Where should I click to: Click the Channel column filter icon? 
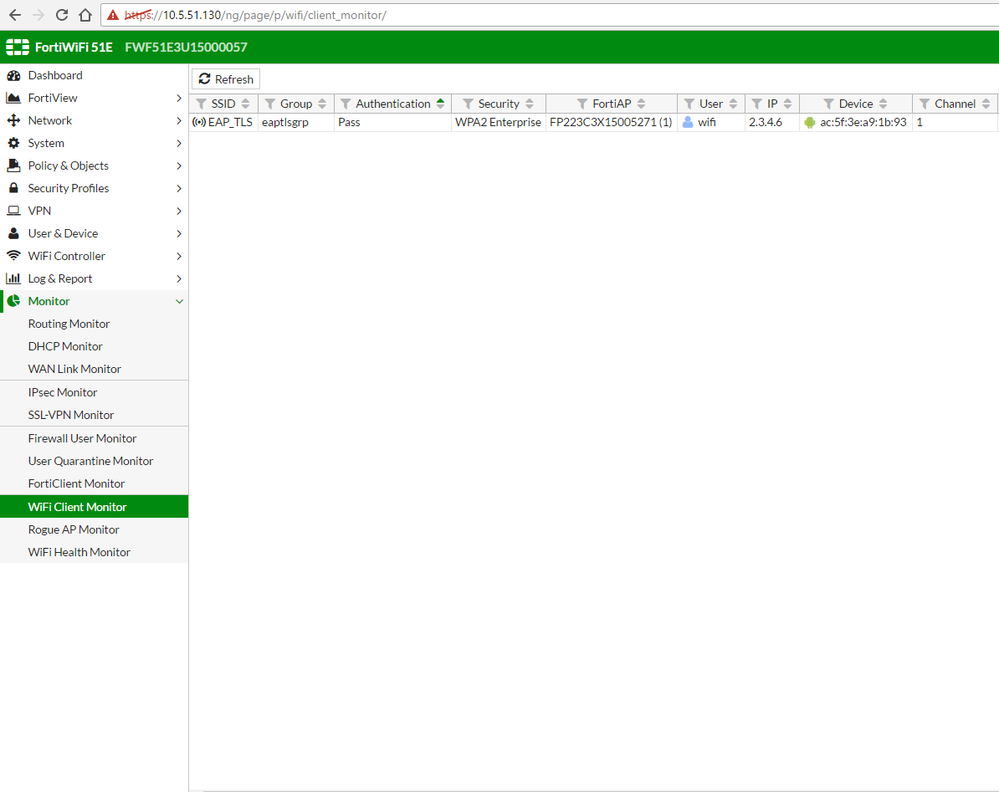(x=924, y=104)
